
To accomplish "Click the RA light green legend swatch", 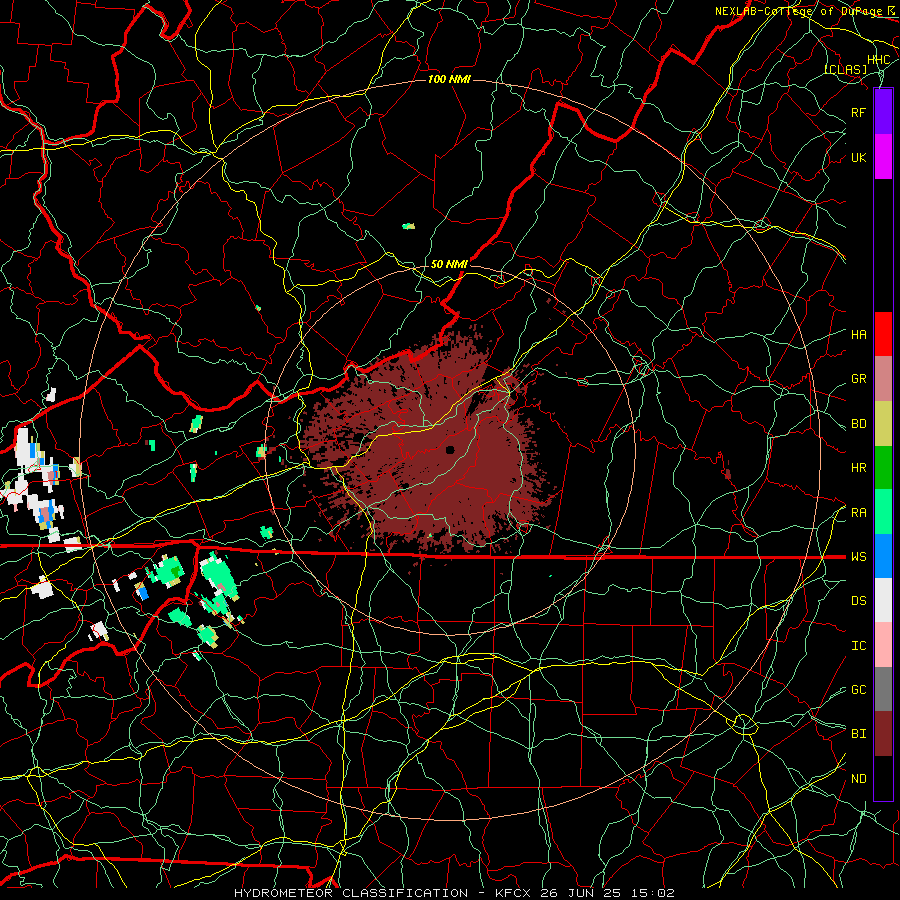I will coord(883,512).
